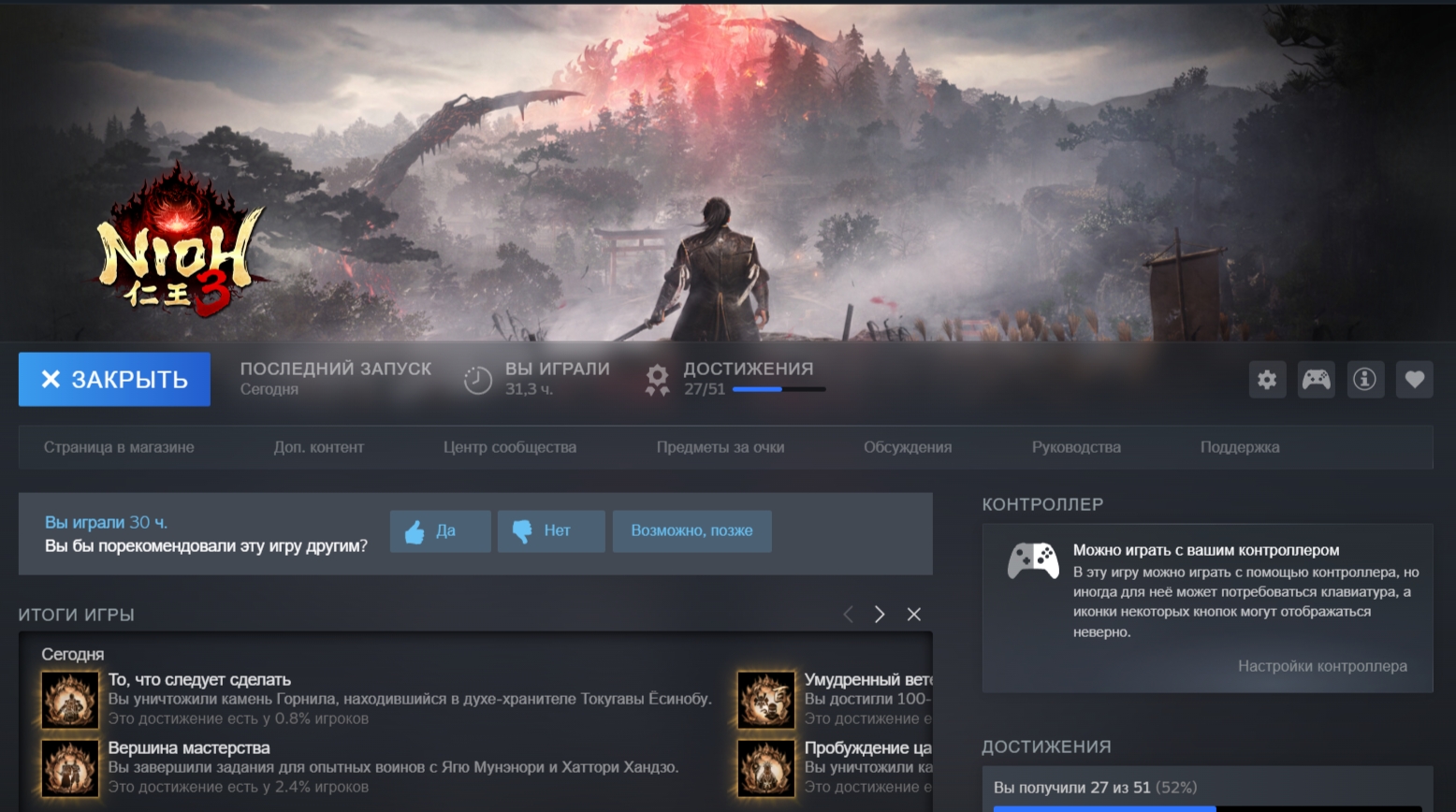
Task: Click 'Вы играли 30 ч.' text
Action: tap(107, 522)
